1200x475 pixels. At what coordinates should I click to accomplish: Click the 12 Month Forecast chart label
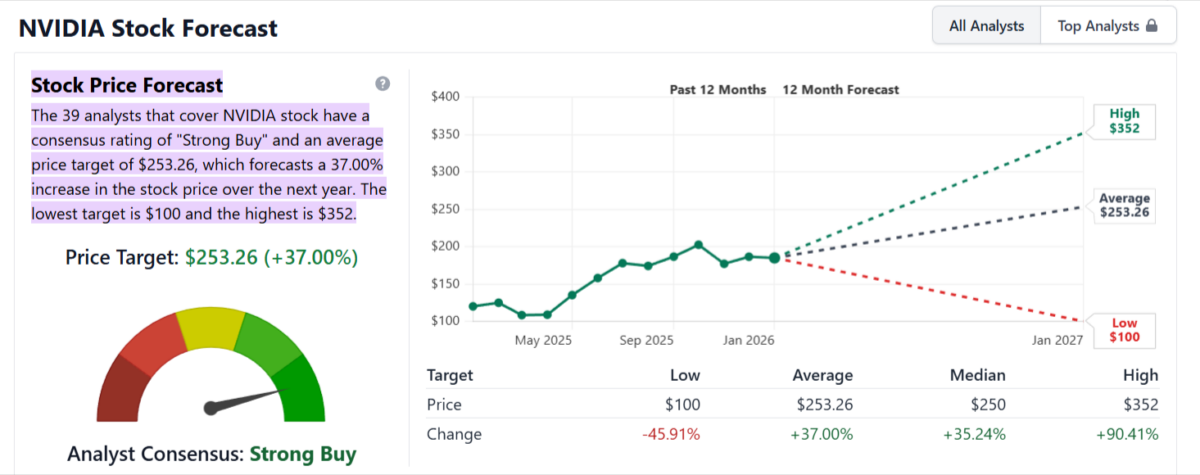click(840, 90)
